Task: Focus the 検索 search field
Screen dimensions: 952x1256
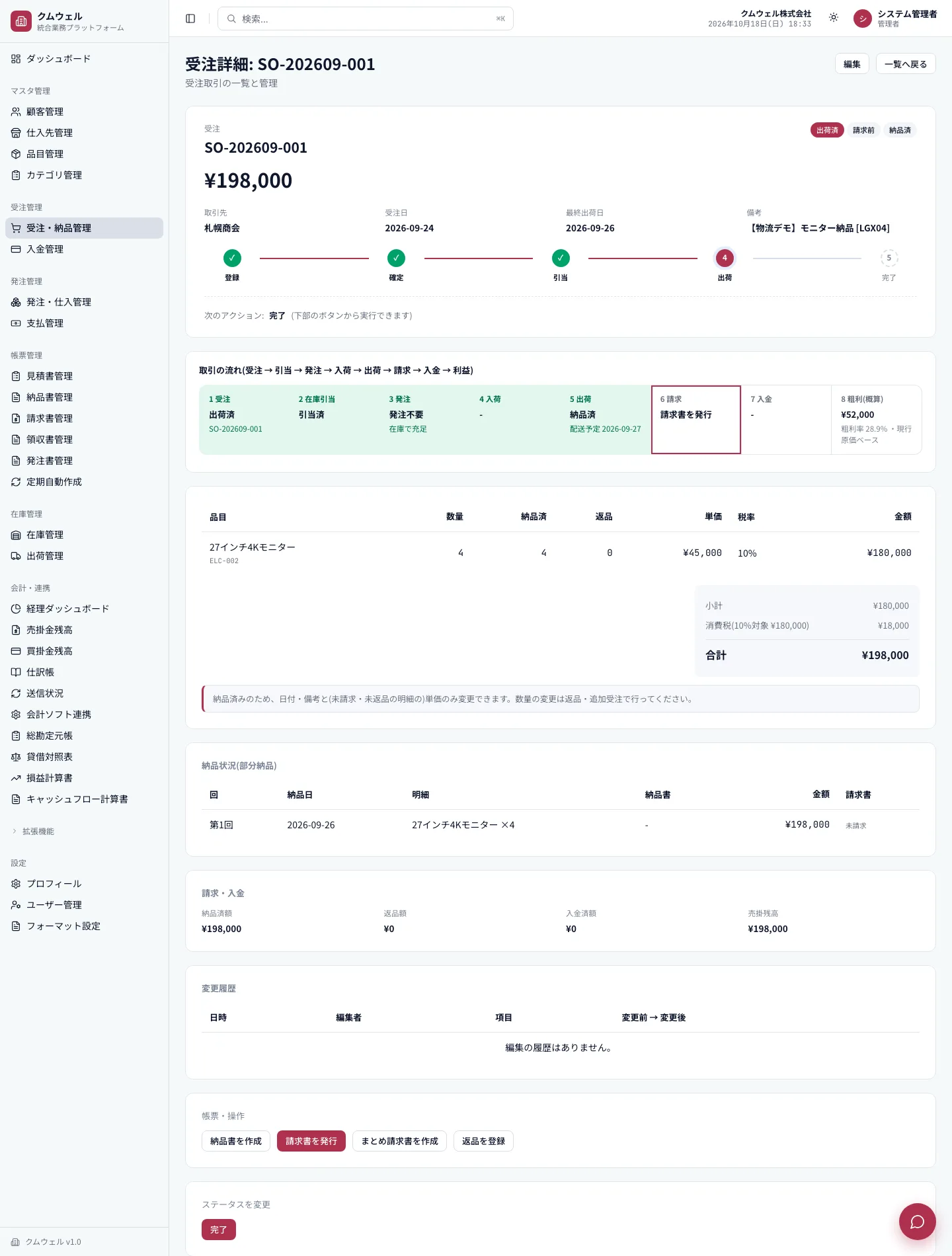Action: pyautogui.click(x=366, y=19)
